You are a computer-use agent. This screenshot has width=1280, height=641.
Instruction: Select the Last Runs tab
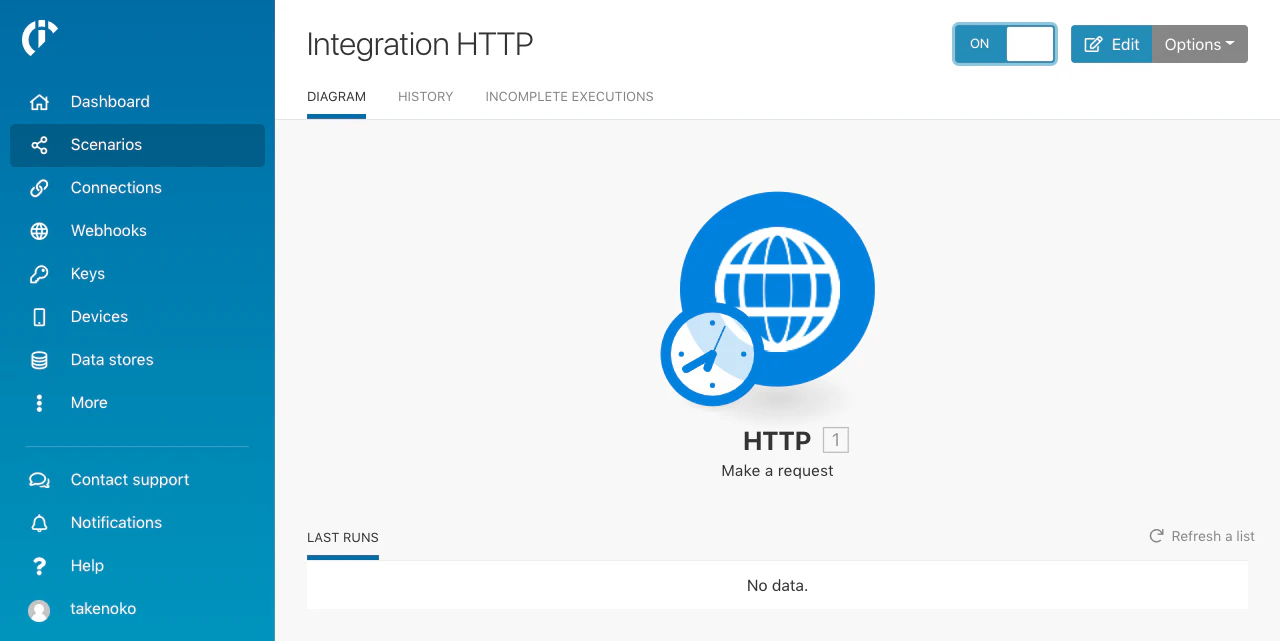(343, 538)
